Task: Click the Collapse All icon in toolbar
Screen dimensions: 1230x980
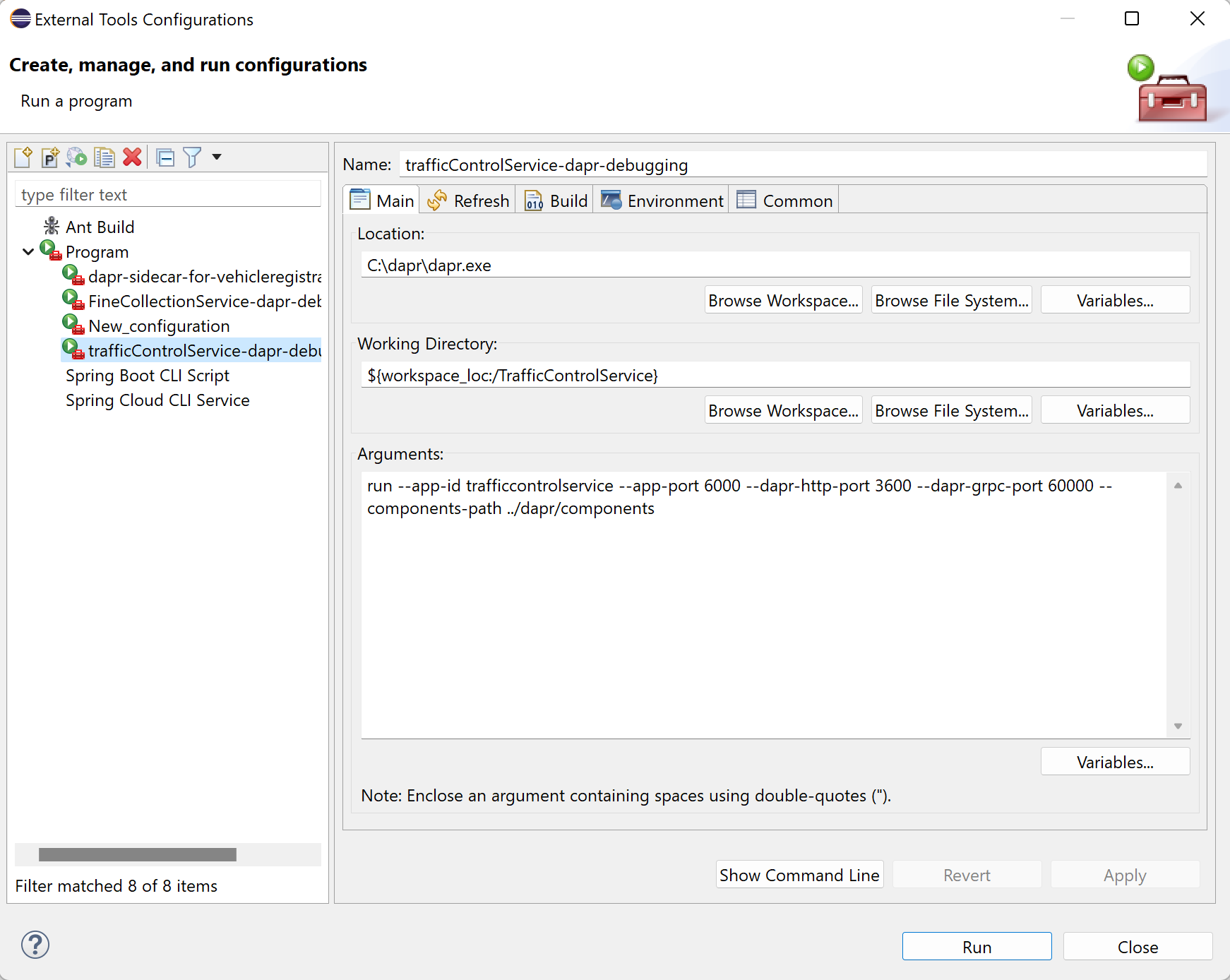Action: pyautogui.click(x=165, y=157)
